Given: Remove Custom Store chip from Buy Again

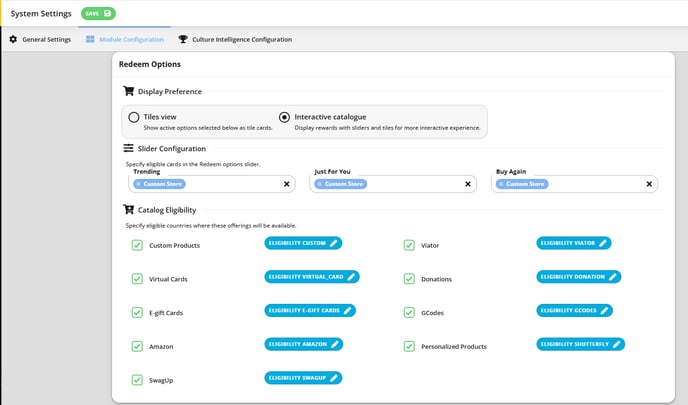Looking at the screenshot, I should coord(501,184).
